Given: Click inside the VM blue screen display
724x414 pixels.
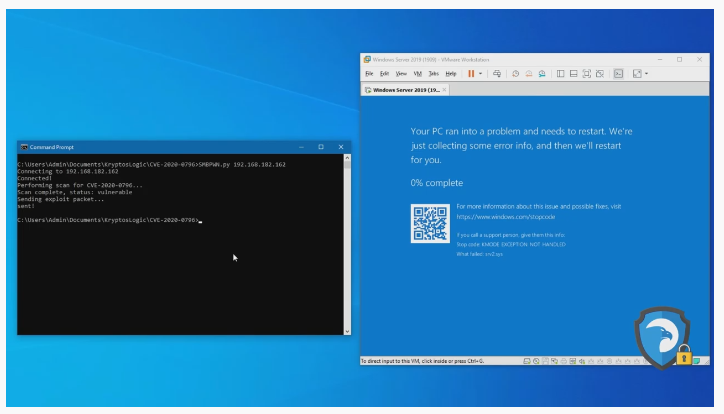Looking at the screenshot, I should (x=534, y=226).
